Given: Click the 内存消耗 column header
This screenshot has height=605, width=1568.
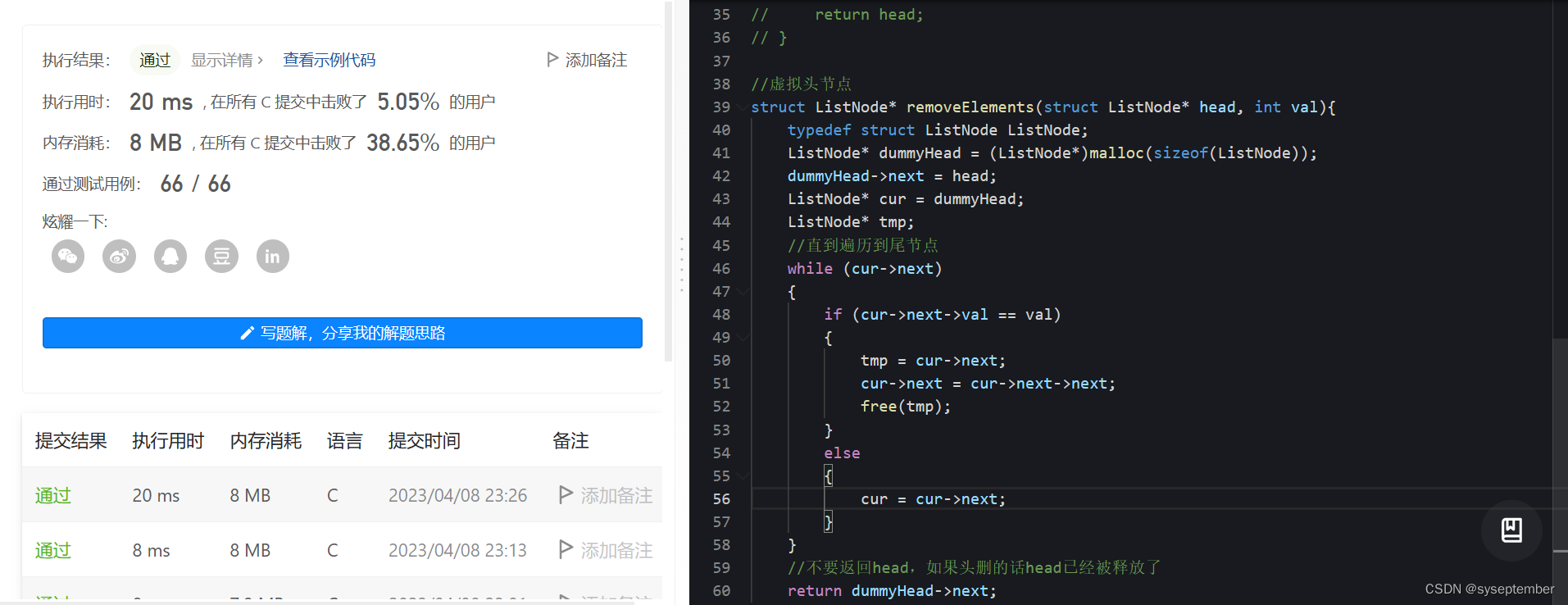Looking at the screenshot, I should 266,441.
